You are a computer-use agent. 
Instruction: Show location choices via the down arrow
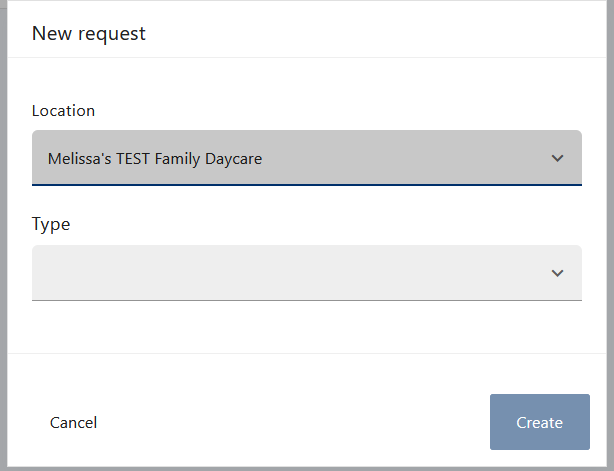[x=557, y=158]
